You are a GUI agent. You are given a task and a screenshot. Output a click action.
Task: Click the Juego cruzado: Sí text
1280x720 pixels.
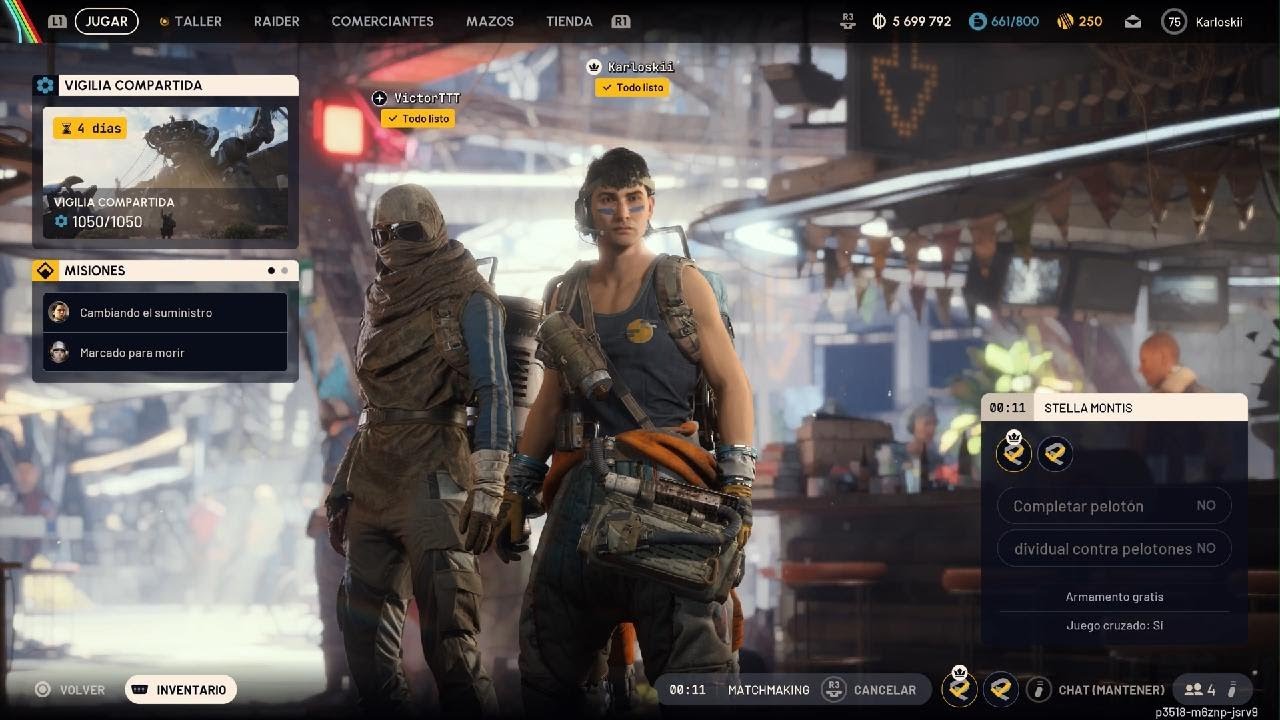click(x=1114, y=625)
